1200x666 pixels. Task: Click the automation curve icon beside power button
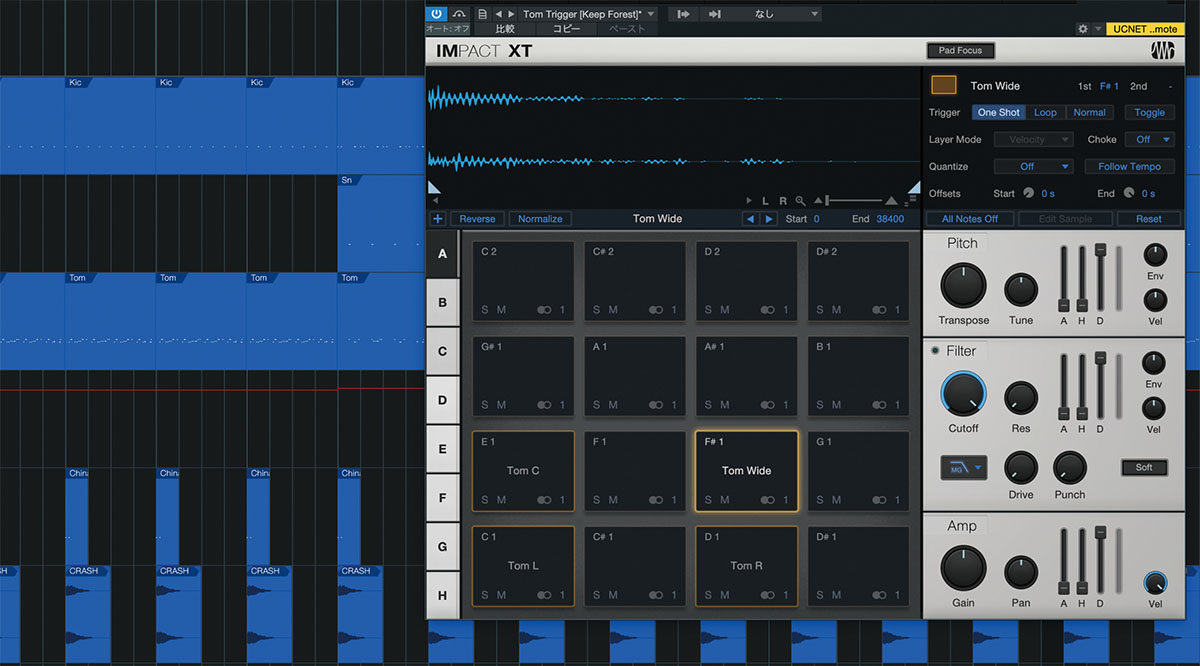tap(459, 14)
